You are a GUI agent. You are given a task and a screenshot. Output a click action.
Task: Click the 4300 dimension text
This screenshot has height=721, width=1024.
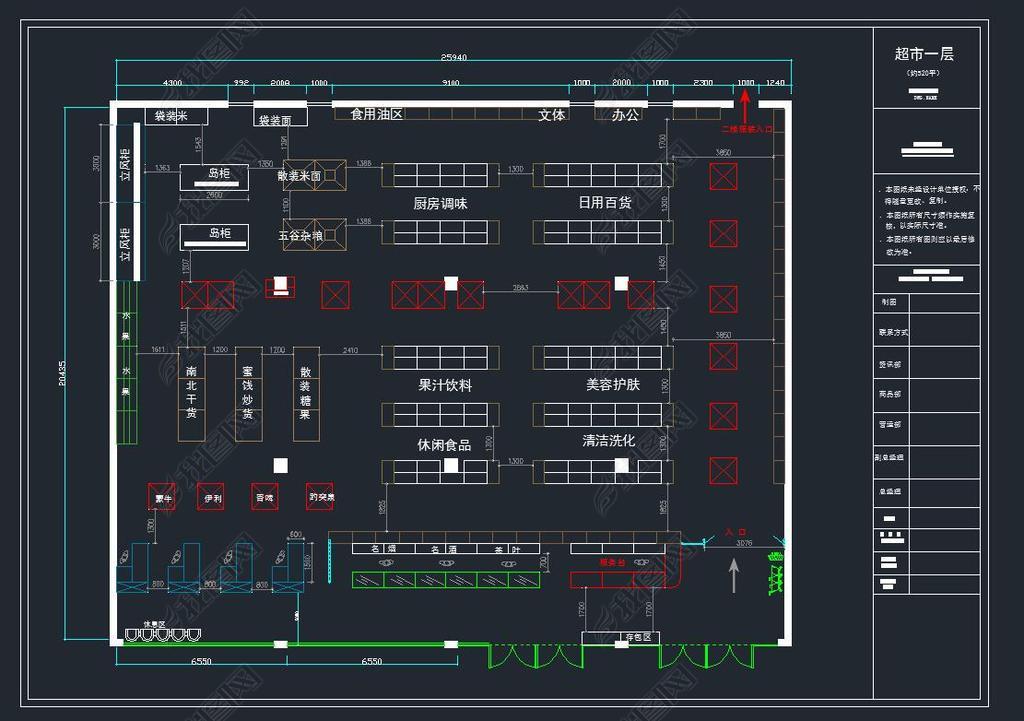[x=172, y=83]
